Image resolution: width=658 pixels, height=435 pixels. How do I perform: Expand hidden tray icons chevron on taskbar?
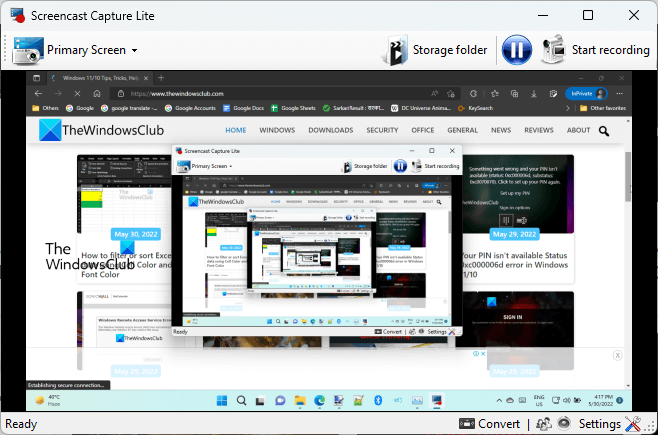pos(499,401)
